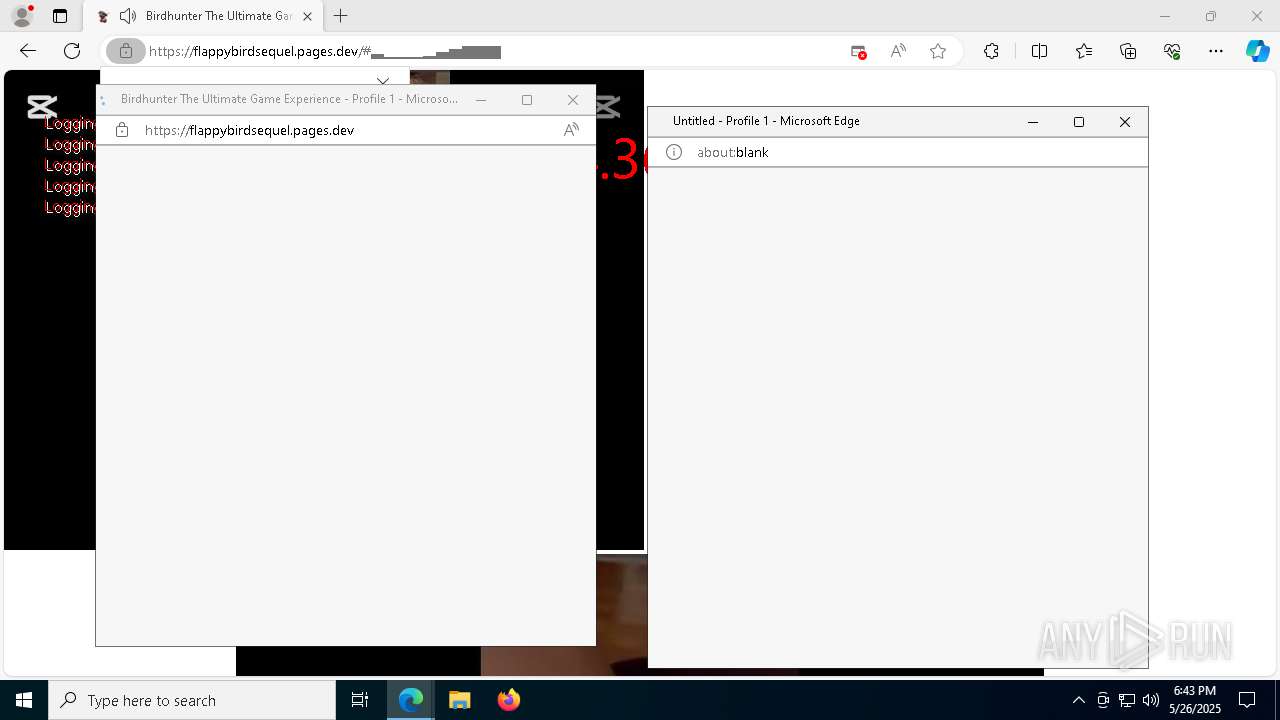
Task: Refresh the current page
Action: click(72, 51)
